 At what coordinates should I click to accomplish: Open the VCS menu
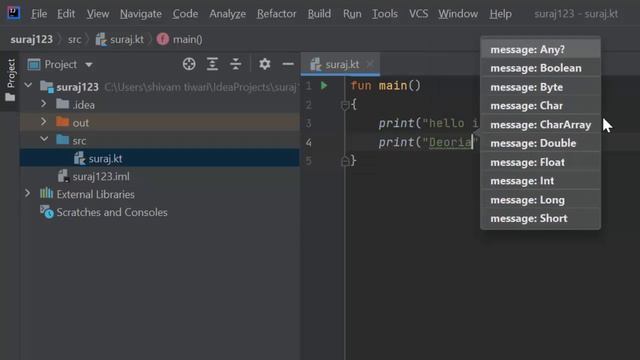(x=418, y=14)
